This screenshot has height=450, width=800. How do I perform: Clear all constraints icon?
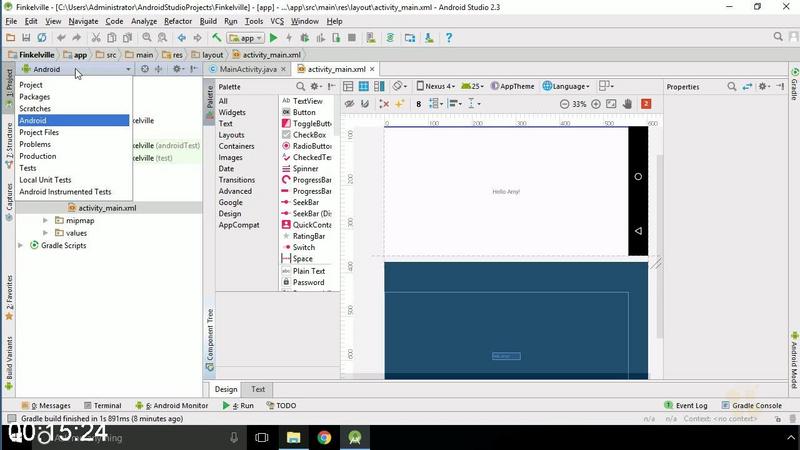click(x=384, y=104)
